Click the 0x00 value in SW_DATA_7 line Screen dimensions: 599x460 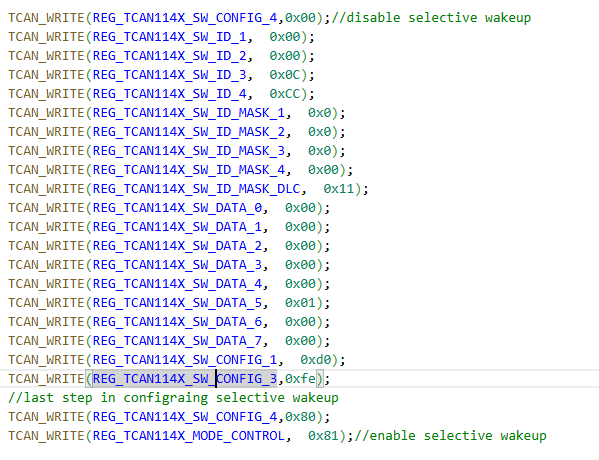300,341
